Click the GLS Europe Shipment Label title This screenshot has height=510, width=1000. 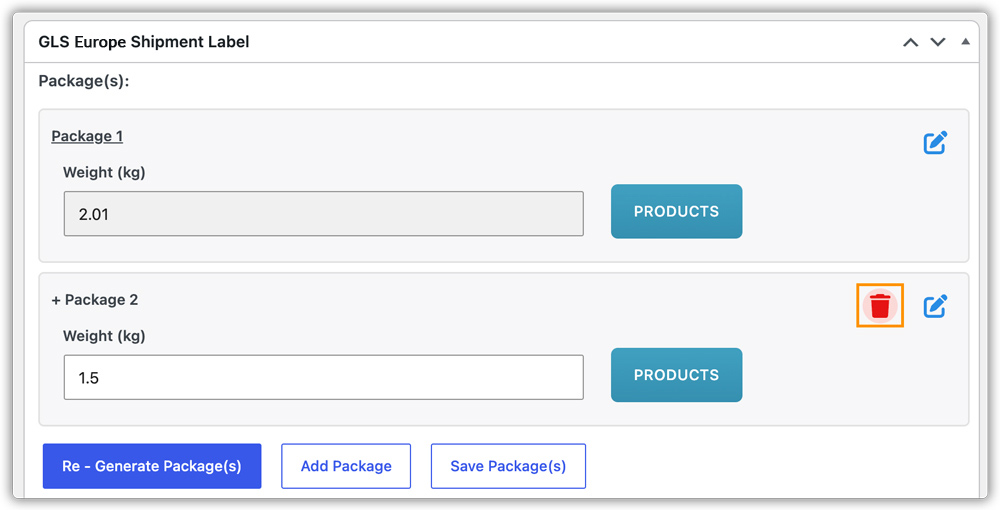coord(143,42)
